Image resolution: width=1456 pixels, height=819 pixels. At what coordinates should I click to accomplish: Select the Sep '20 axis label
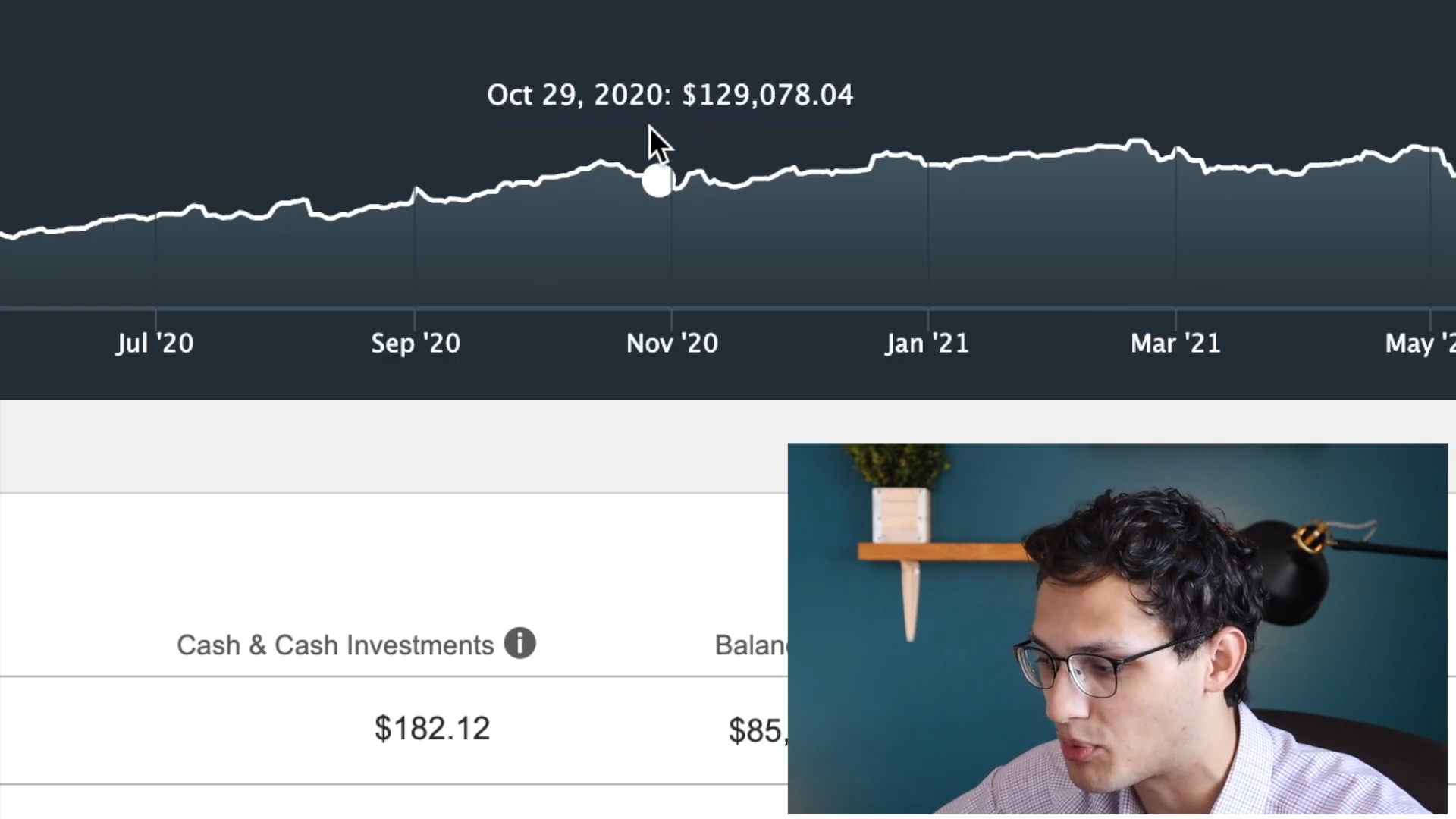pyautogui.click(x=415, y=343)
